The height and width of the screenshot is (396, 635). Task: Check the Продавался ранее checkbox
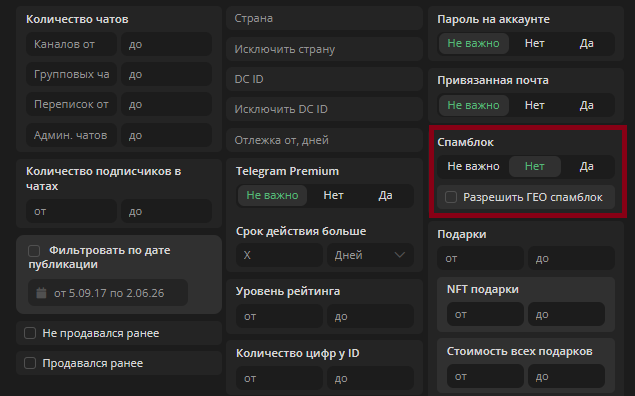coord(30,363)
